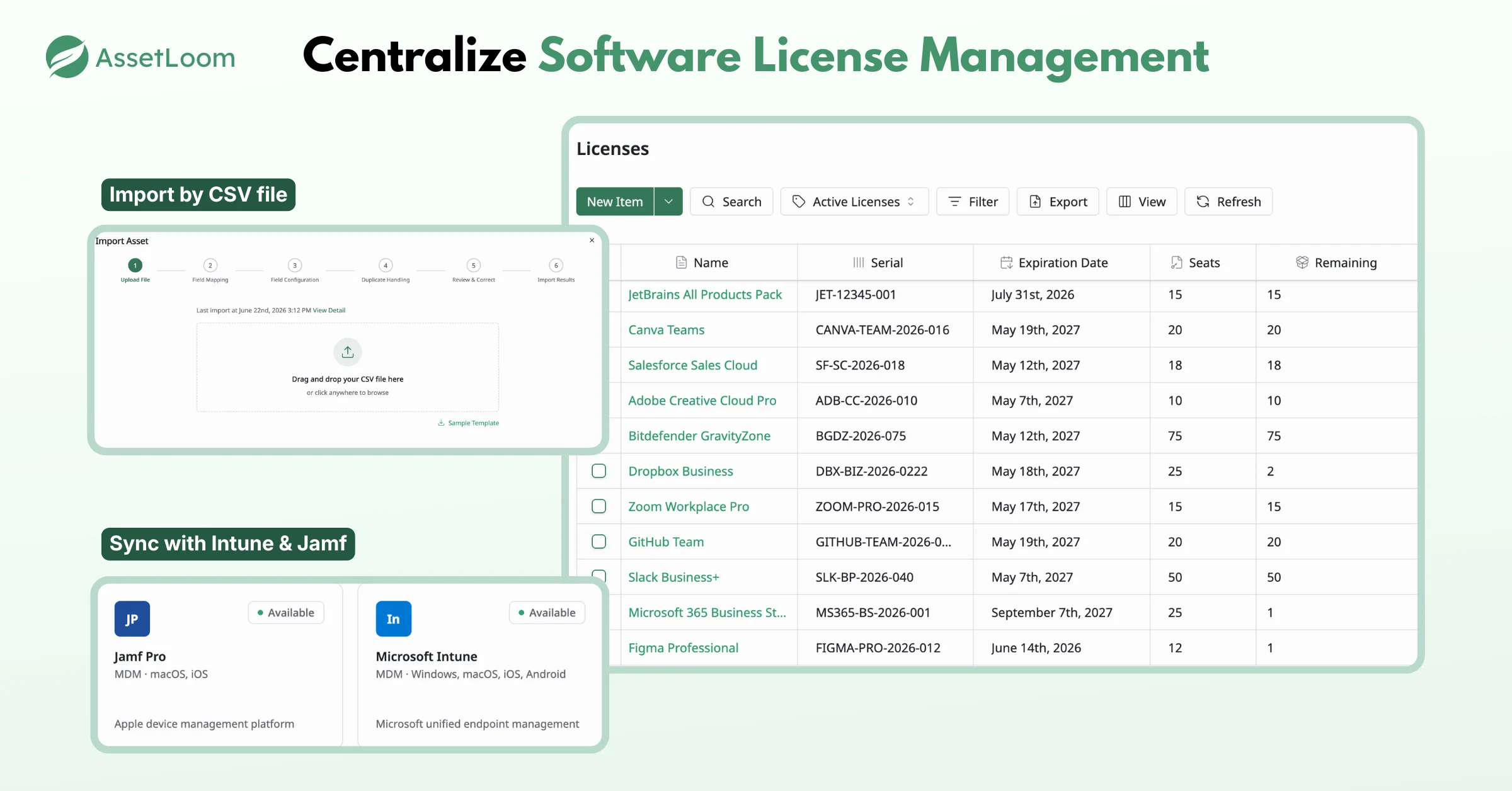
Task: Close the Import Asset dialog
Action: tap(592, 240)
